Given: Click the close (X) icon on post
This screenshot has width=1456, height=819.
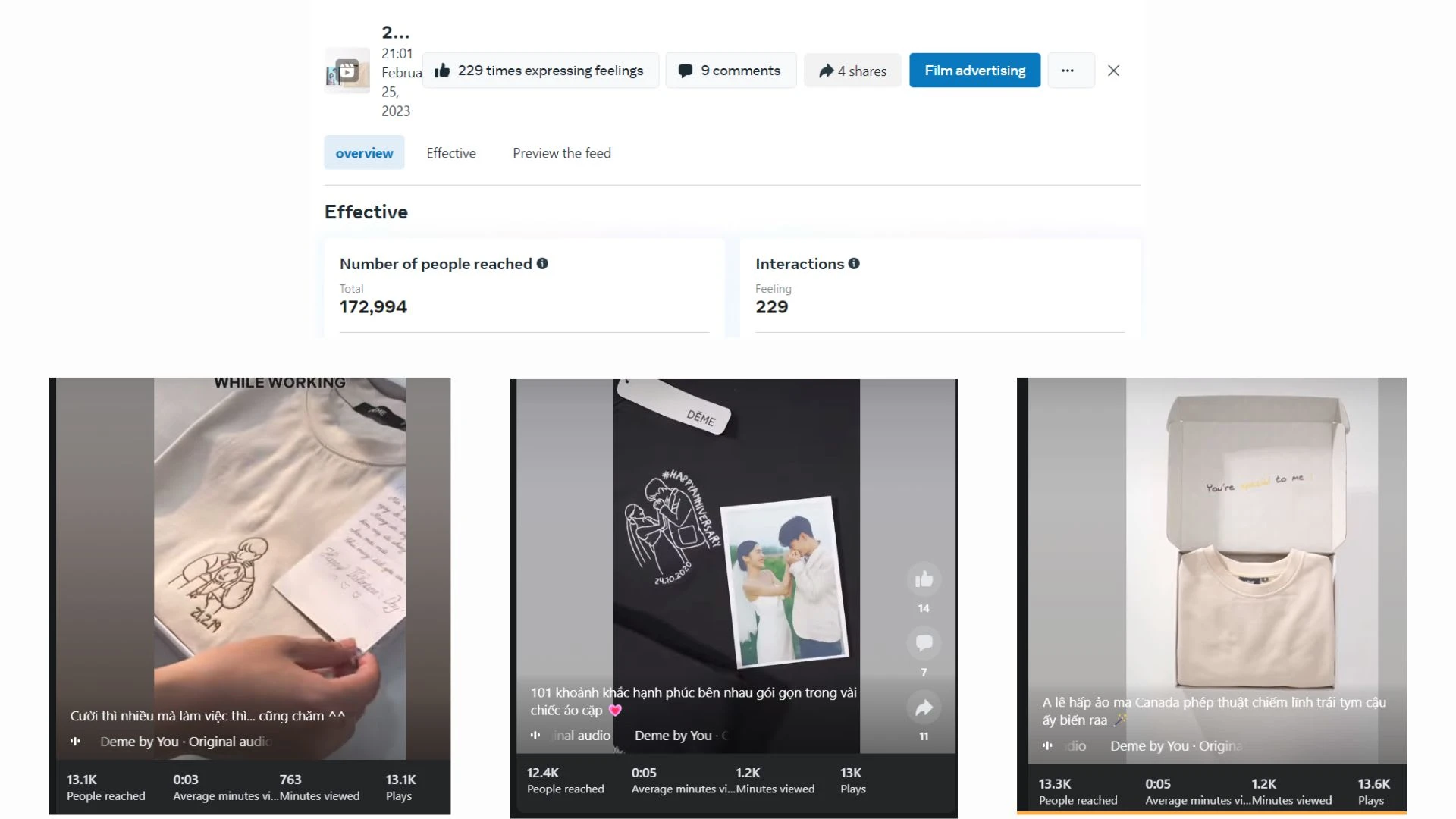Looking at the screenshot, I should coord(1113,70).
